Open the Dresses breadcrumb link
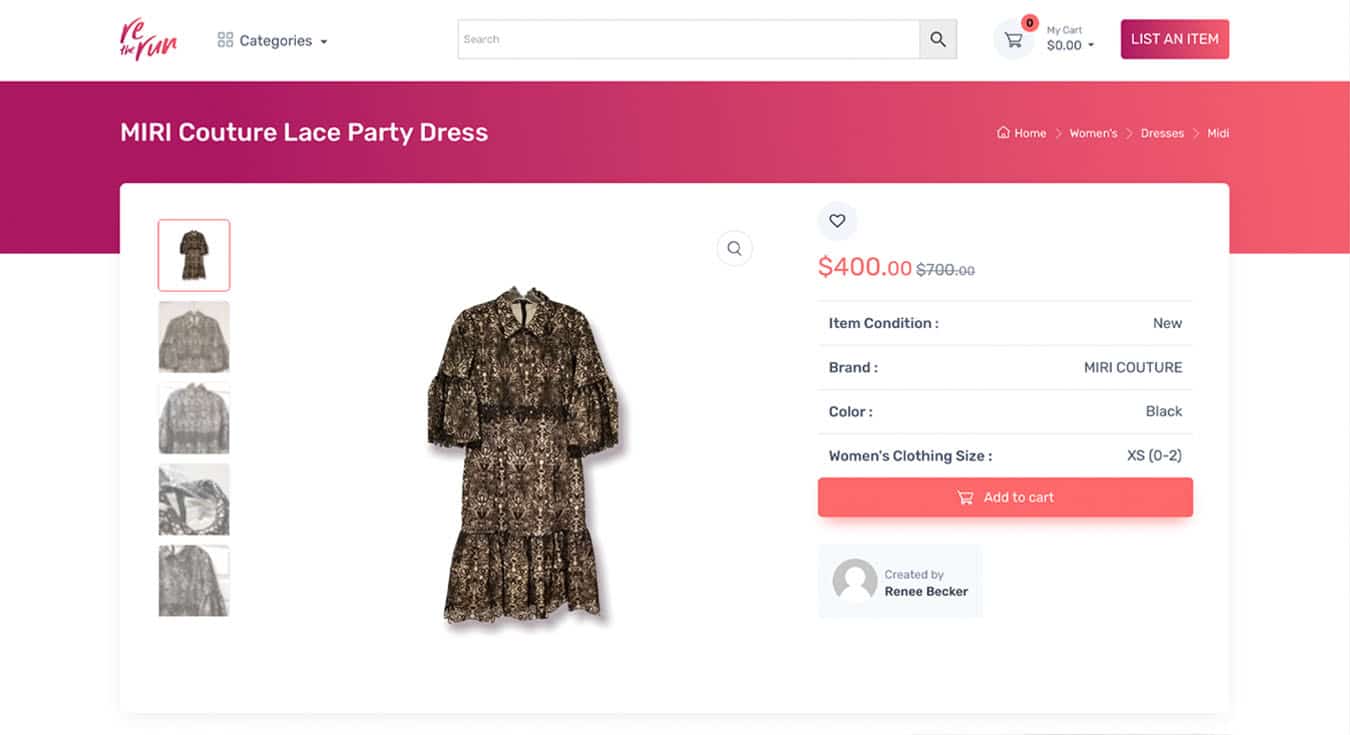This screenshot has height=735, width=1350. (x=1162, y=133)
